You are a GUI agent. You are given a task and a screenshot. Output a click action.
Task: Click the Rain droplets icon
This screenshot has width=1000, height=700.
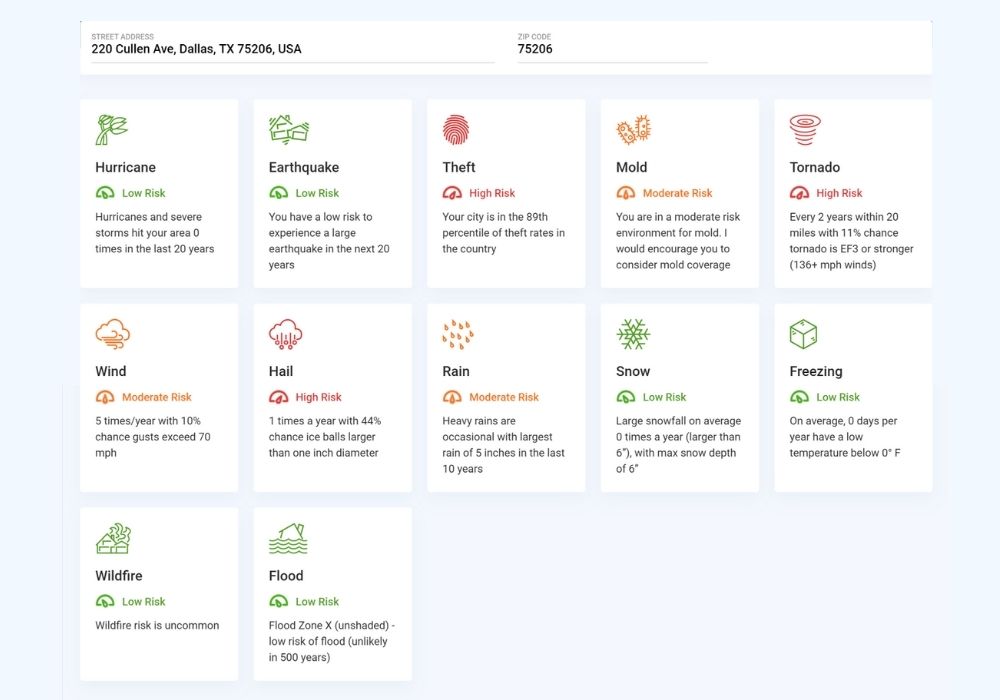point(458,334)
